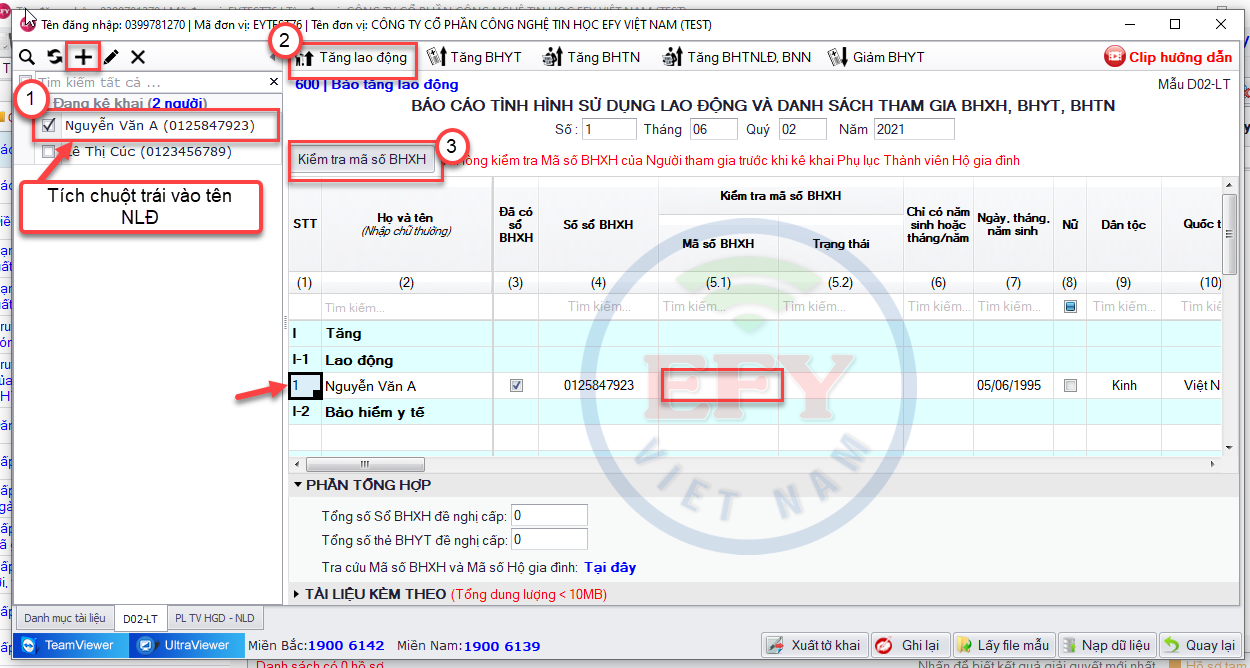This screenshot has height=668, width=1250.
Task: Open the Tăng BHTN menu
Action: pos(591,57)
